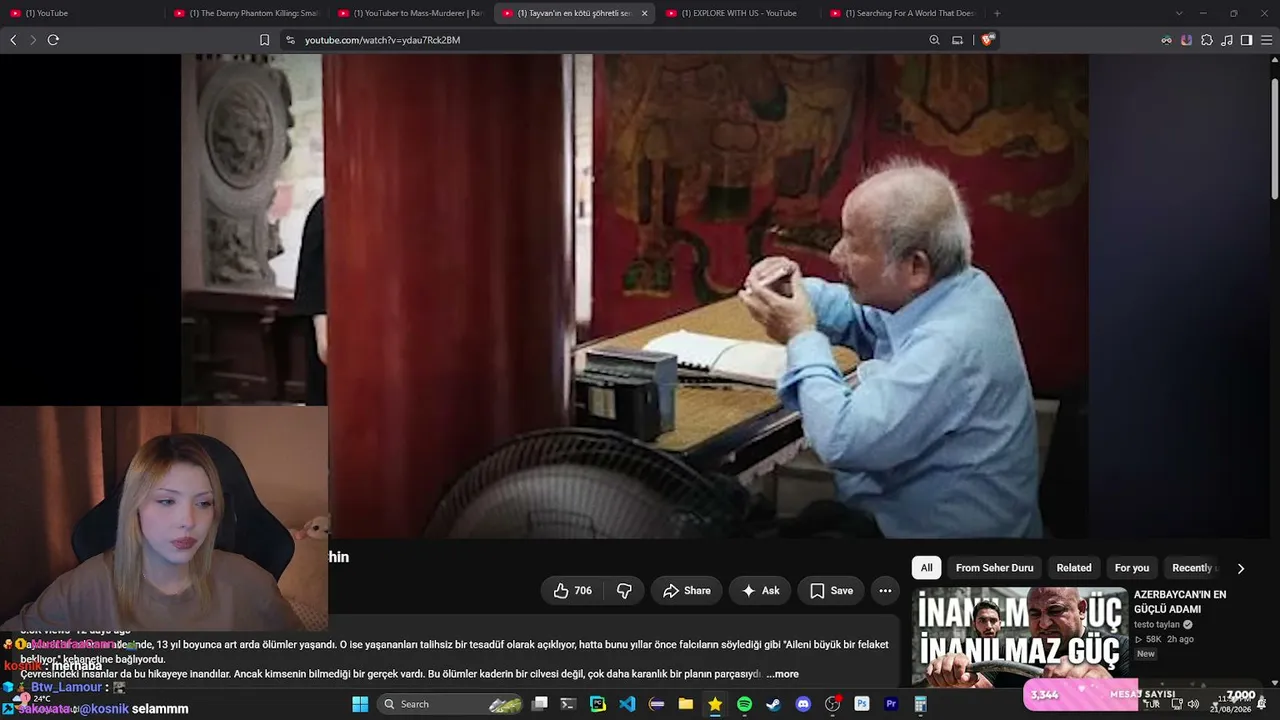Click the video player area

(x=635, y=296)
